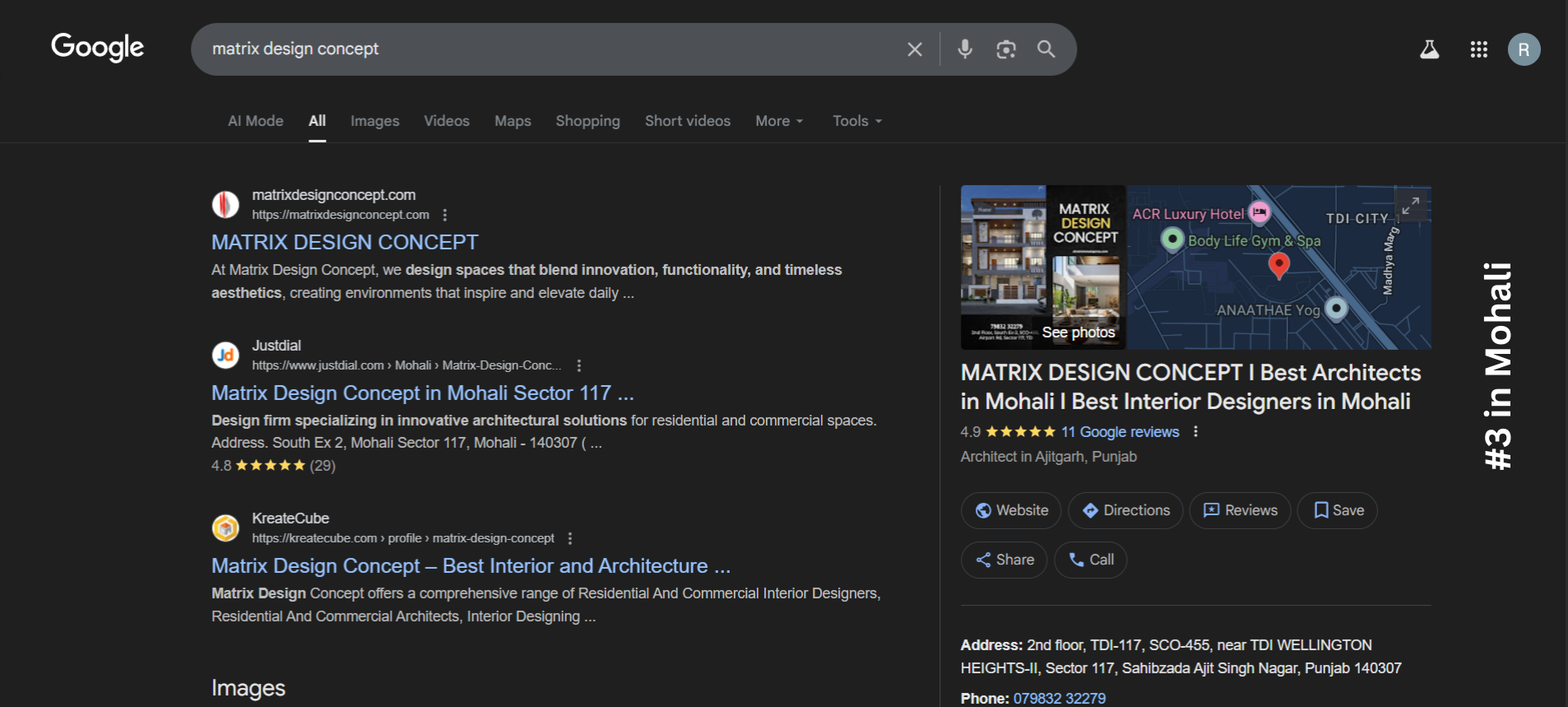This screenshot has height=707, width=1568.
Task: Switch to the Images tab
Action: (374, 121)
